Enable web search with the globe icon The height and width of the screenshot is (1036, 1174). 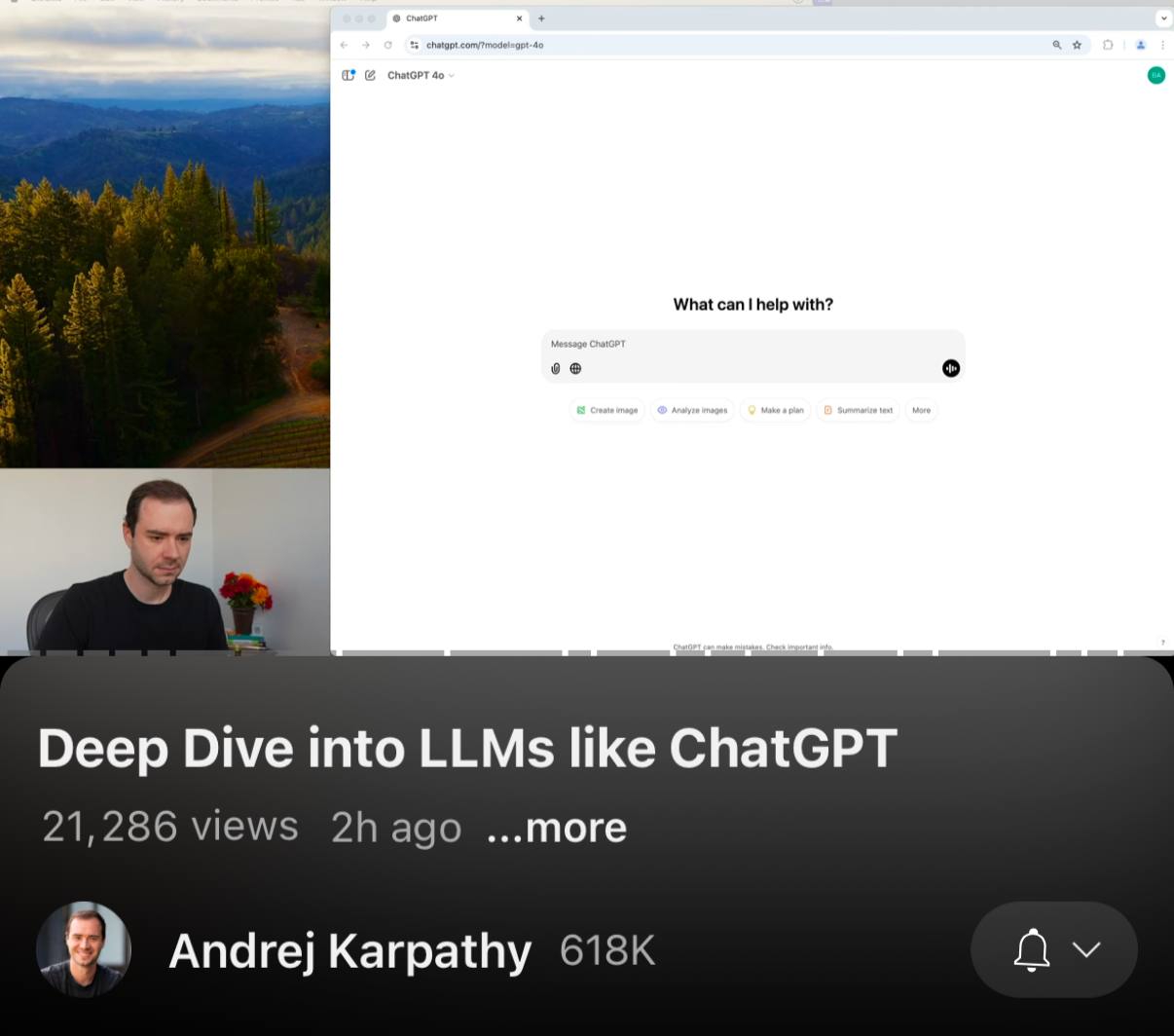click(575, 368)
